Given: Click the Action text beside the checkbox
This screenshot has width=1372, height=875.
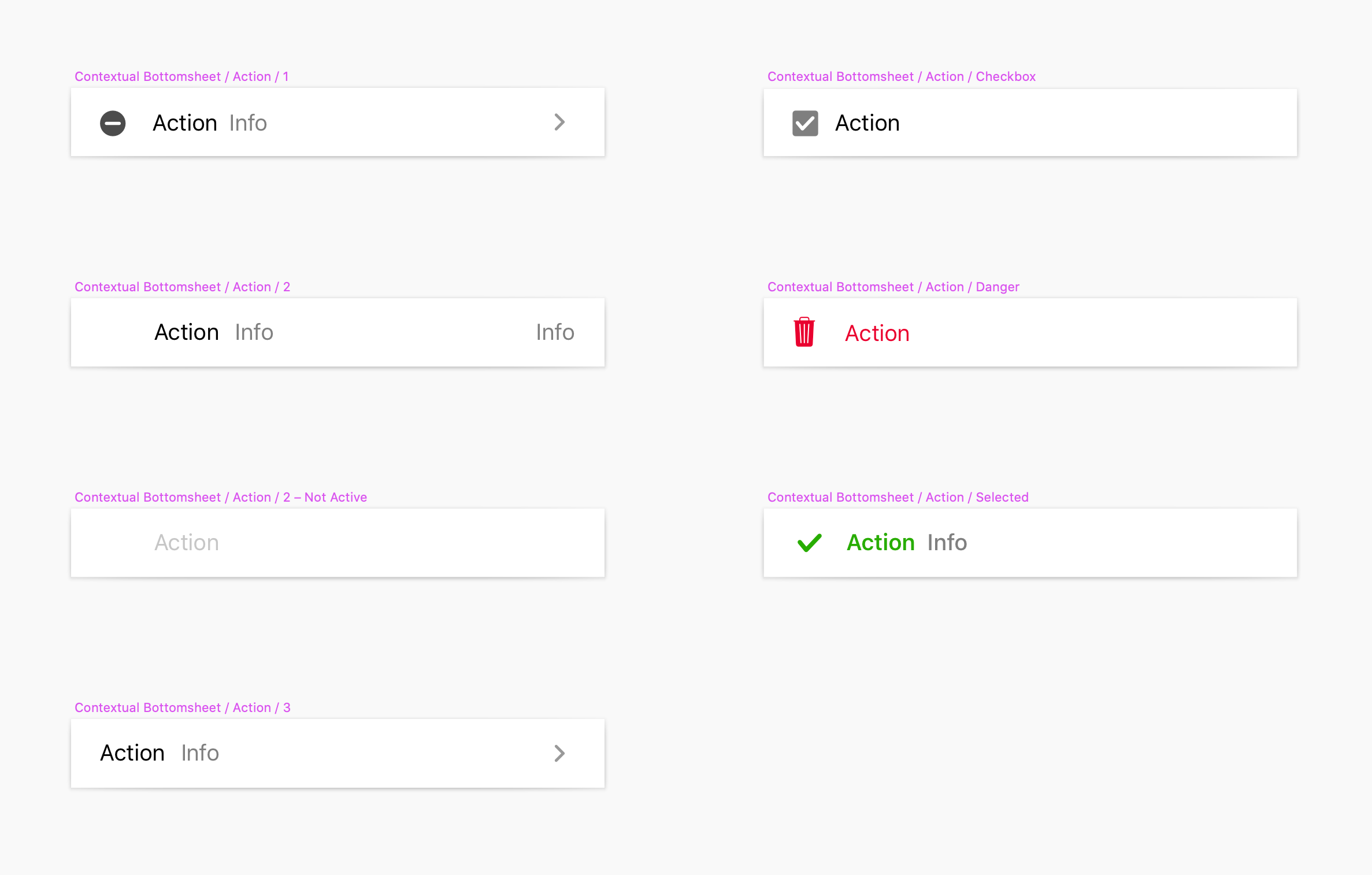Looking at the screenshot, I should coord(867,123).
